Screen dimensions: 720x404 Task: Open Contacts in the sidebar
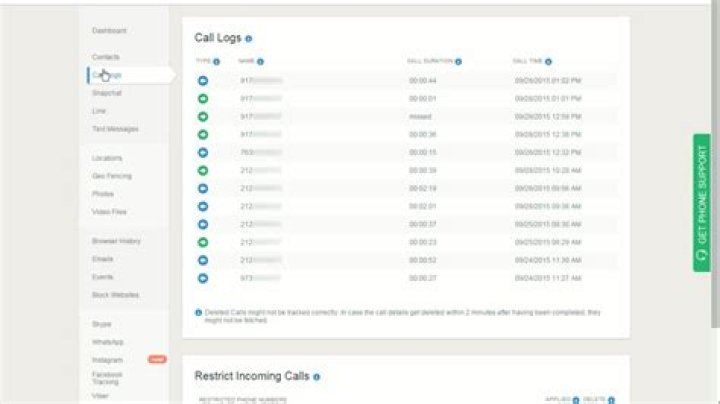coord(106,57)
